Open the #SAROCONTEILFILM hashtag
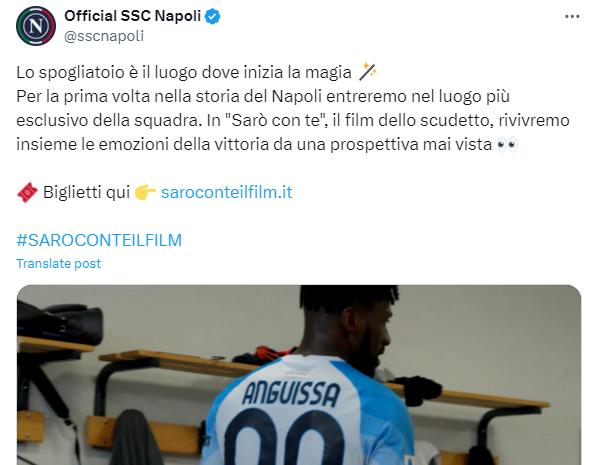Screen dimensions: 597x465 [x=99, y=240]
